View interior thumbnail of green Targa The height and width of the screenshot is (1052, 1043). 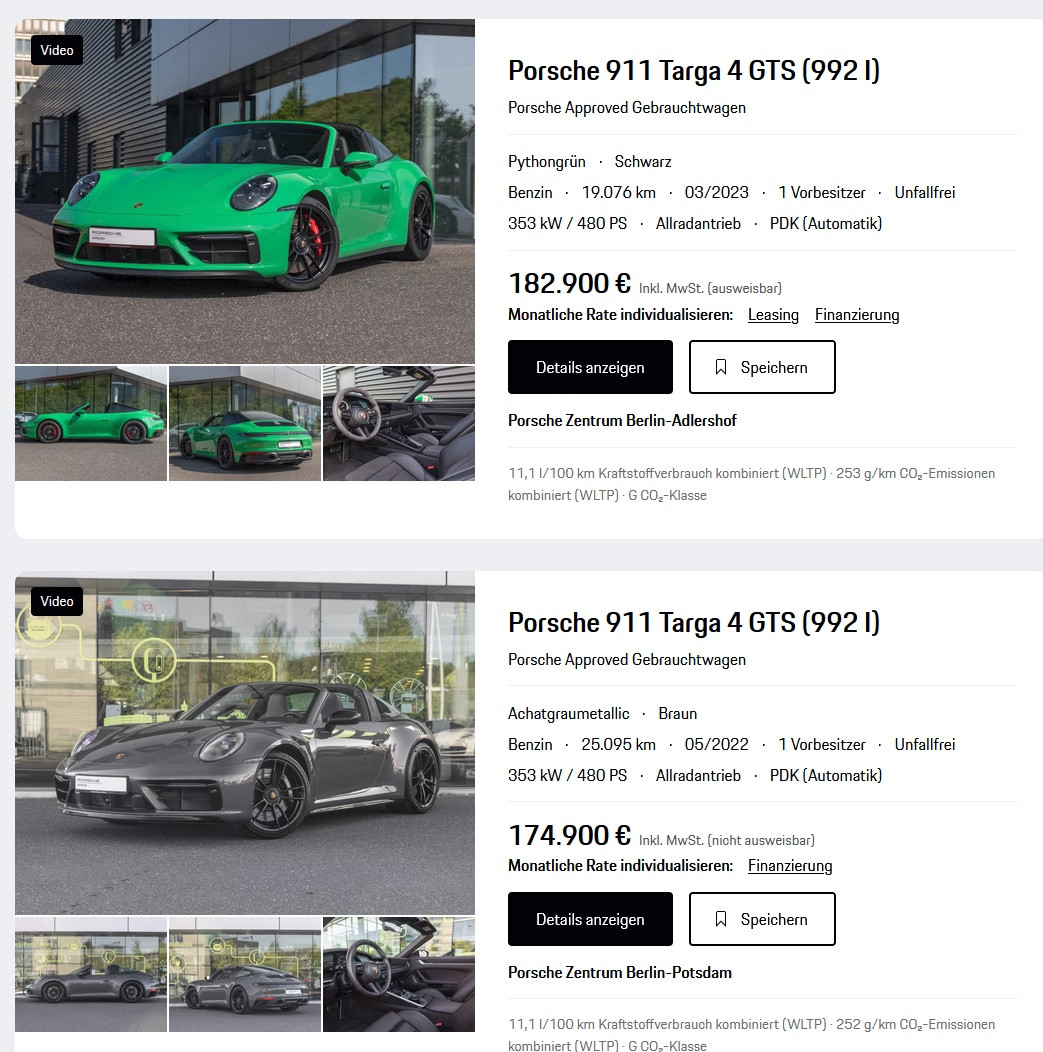point(399,423)
